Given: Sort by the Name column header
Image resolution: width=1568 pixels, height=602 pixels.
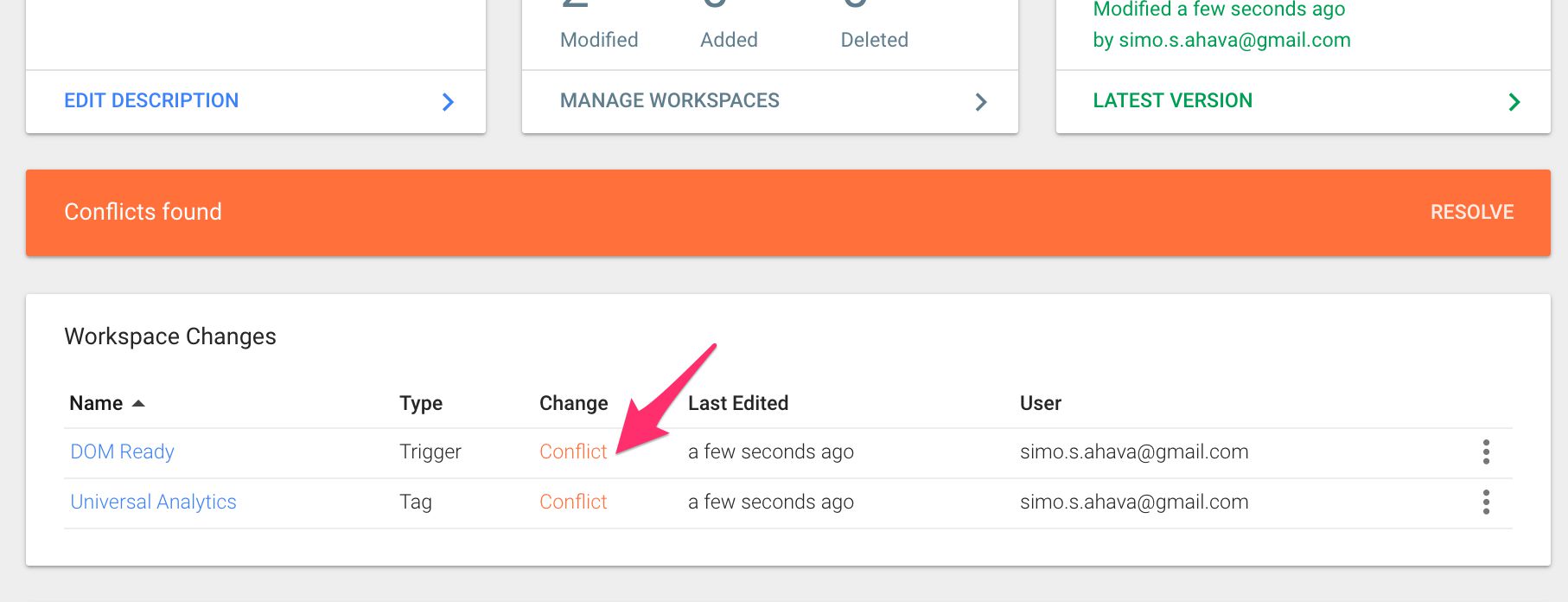Looking at the screenshot, I should [96, 403].
